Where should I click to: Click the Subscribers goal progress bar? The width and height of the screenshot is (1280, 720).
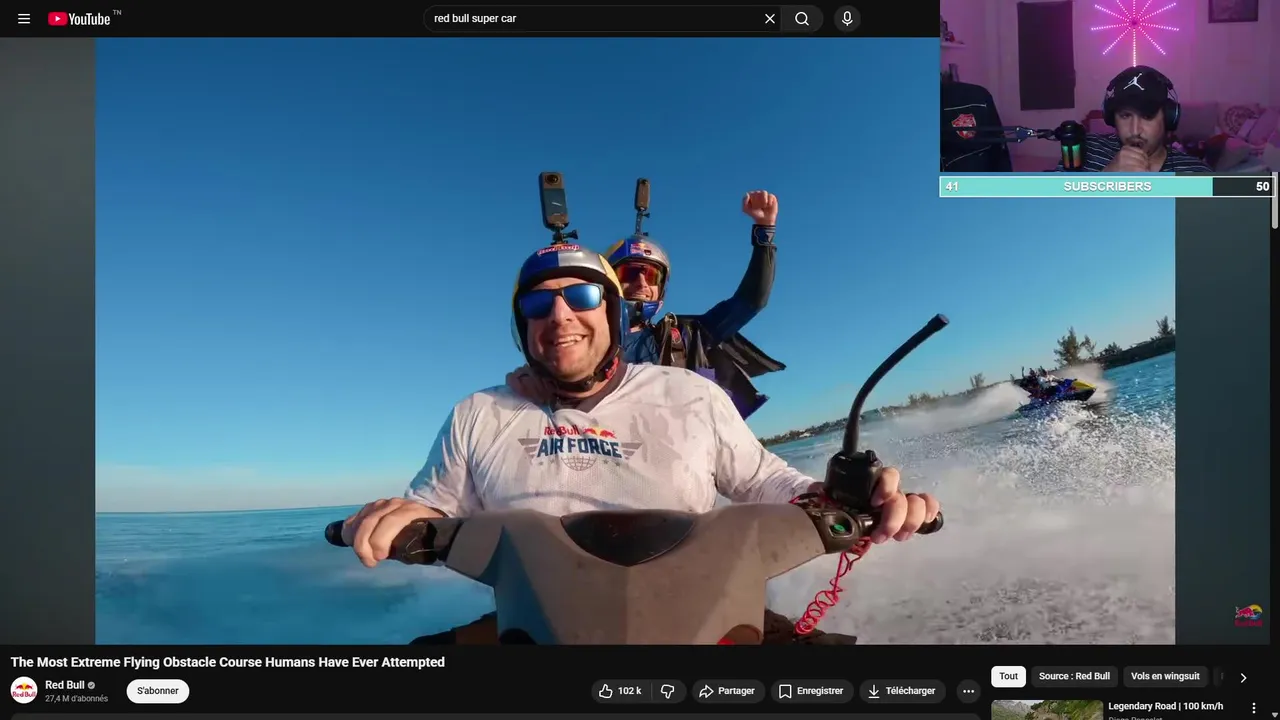[1106, 186]
